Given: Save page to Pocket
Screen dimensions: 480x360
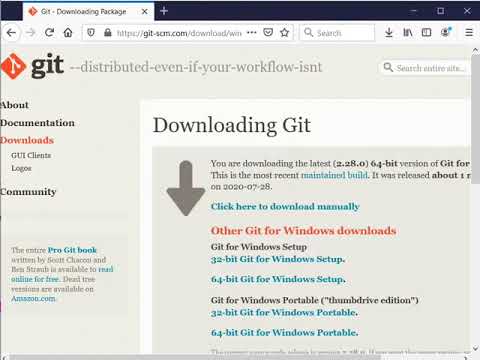Looking at the screenshot, I should 268,33.
